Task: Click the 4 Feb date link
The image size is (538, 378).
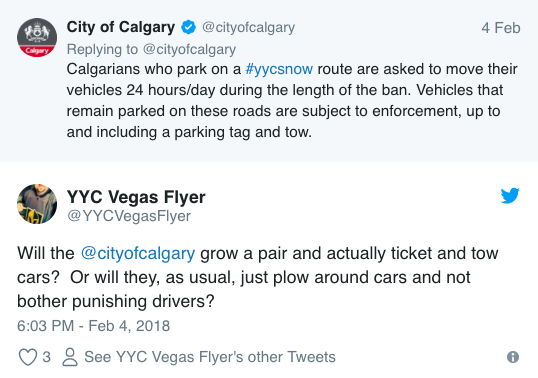Action: [x=501, y=28]
